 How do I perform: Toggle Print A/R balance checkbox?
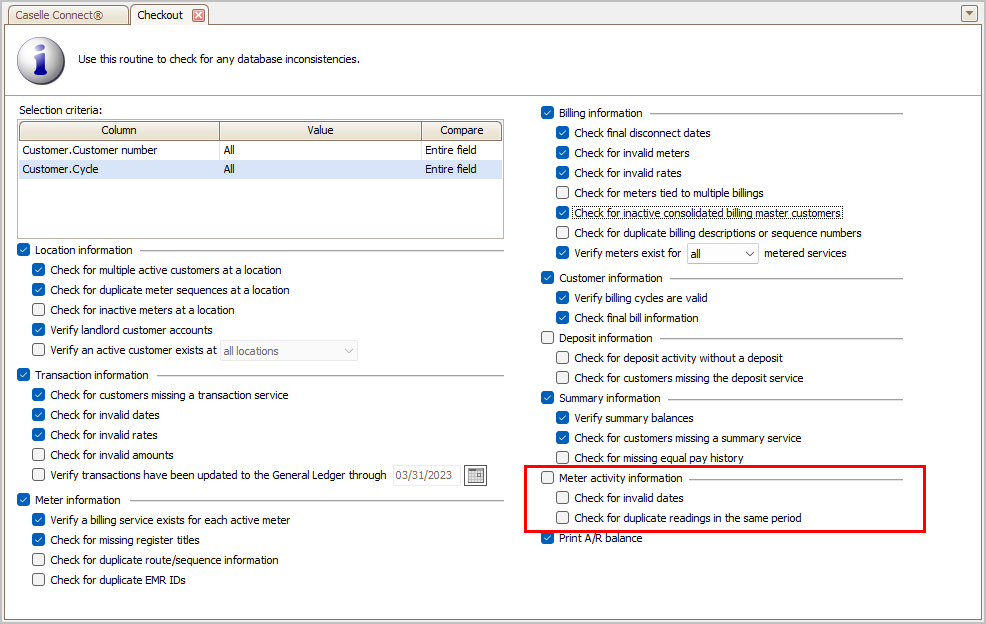[x=548, y=538]
